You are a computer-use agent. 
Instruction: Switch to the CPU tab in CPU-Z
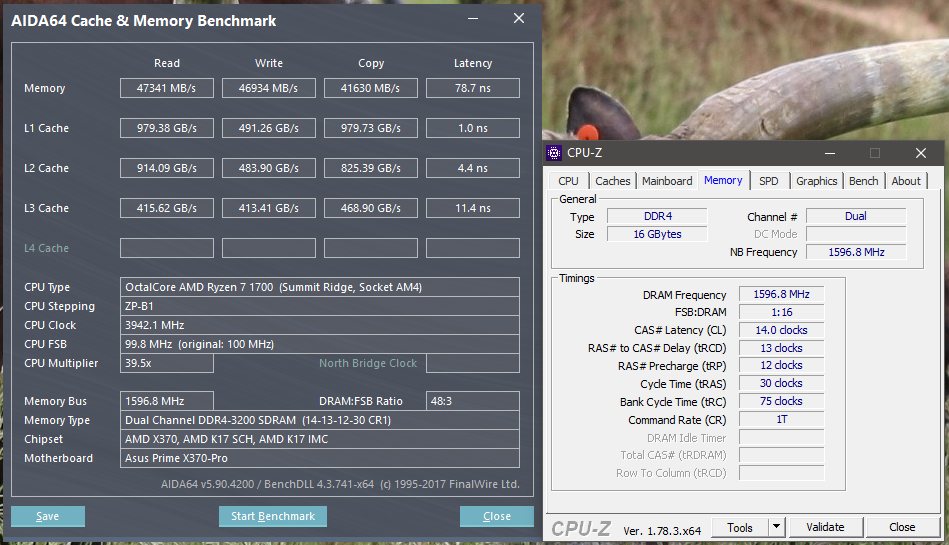(568, 181)
